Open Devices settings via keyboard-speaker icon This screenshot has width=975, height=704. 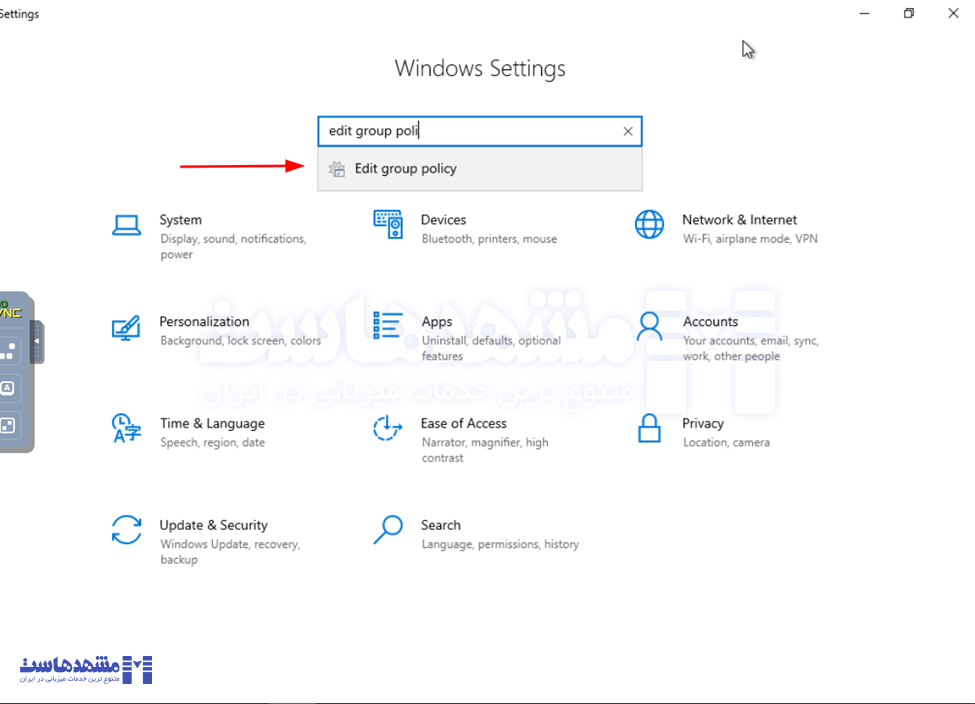[x=387, y=224]
